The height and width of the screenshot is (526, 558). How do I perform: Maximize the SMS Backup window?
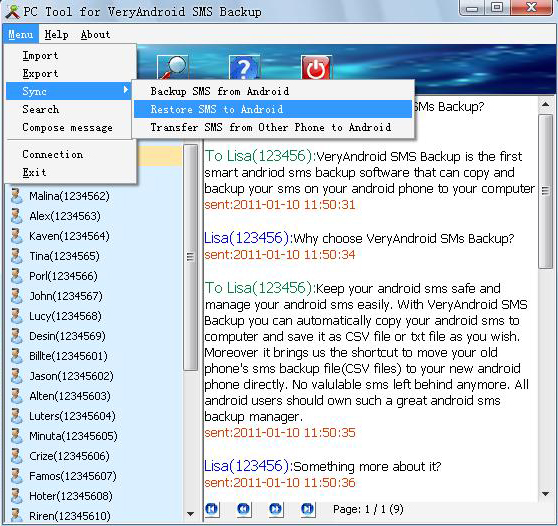coord(497,8)
